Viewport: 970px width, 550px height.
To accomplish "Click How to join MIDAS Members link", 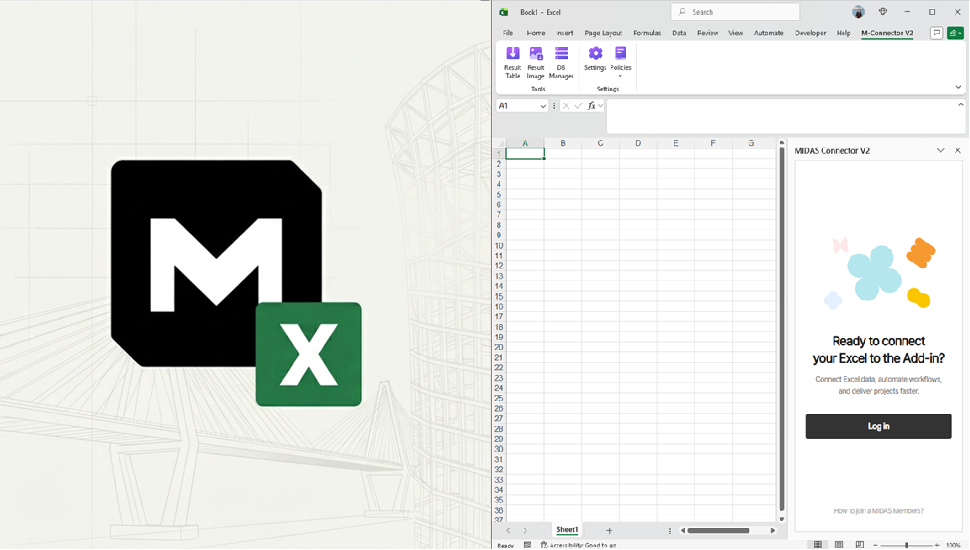I will (878, 511).
